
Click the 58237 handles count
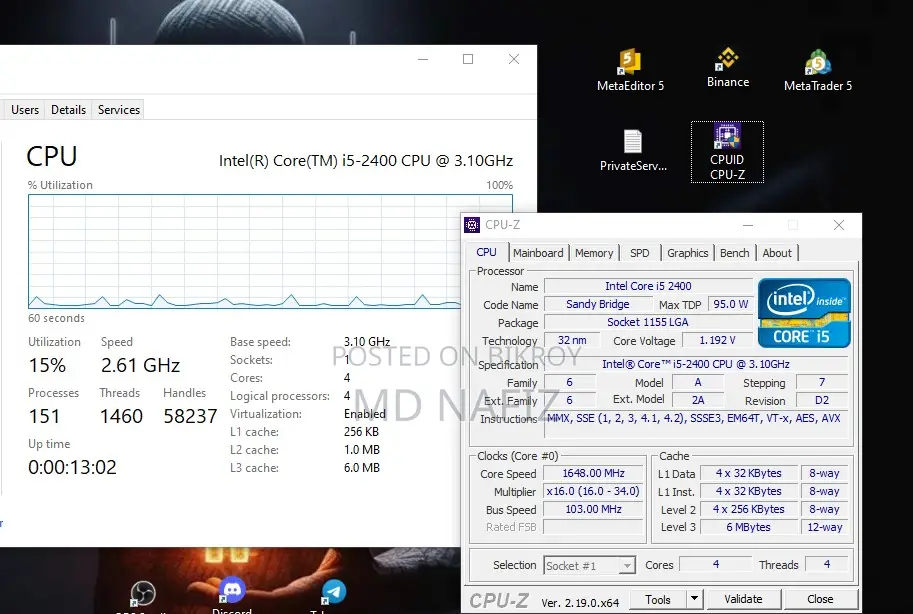click(x=190, y=416)
